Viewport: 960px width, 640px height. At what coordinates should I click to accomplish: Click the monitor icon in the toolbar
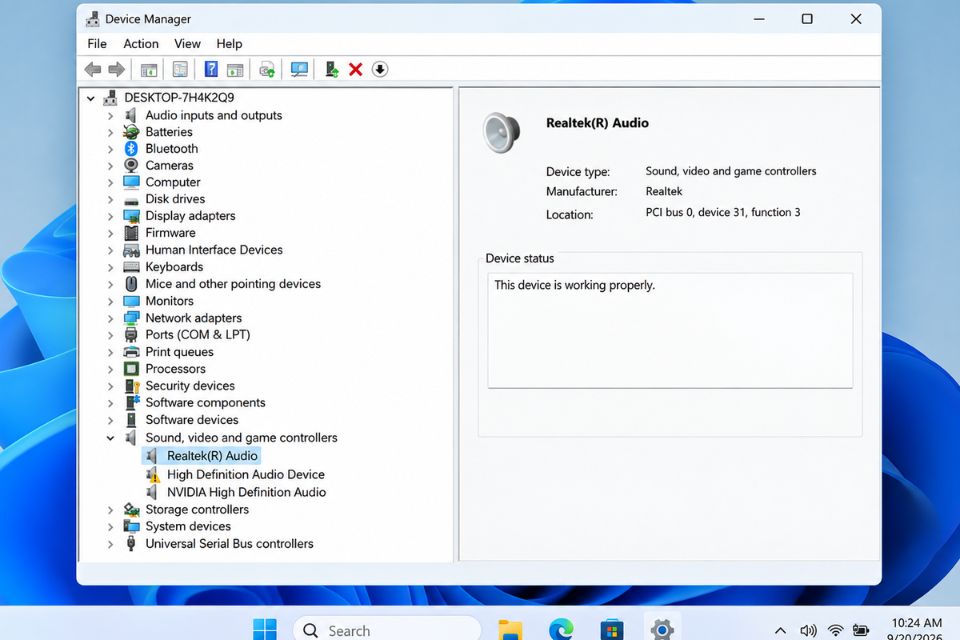[x=299, y=69]
